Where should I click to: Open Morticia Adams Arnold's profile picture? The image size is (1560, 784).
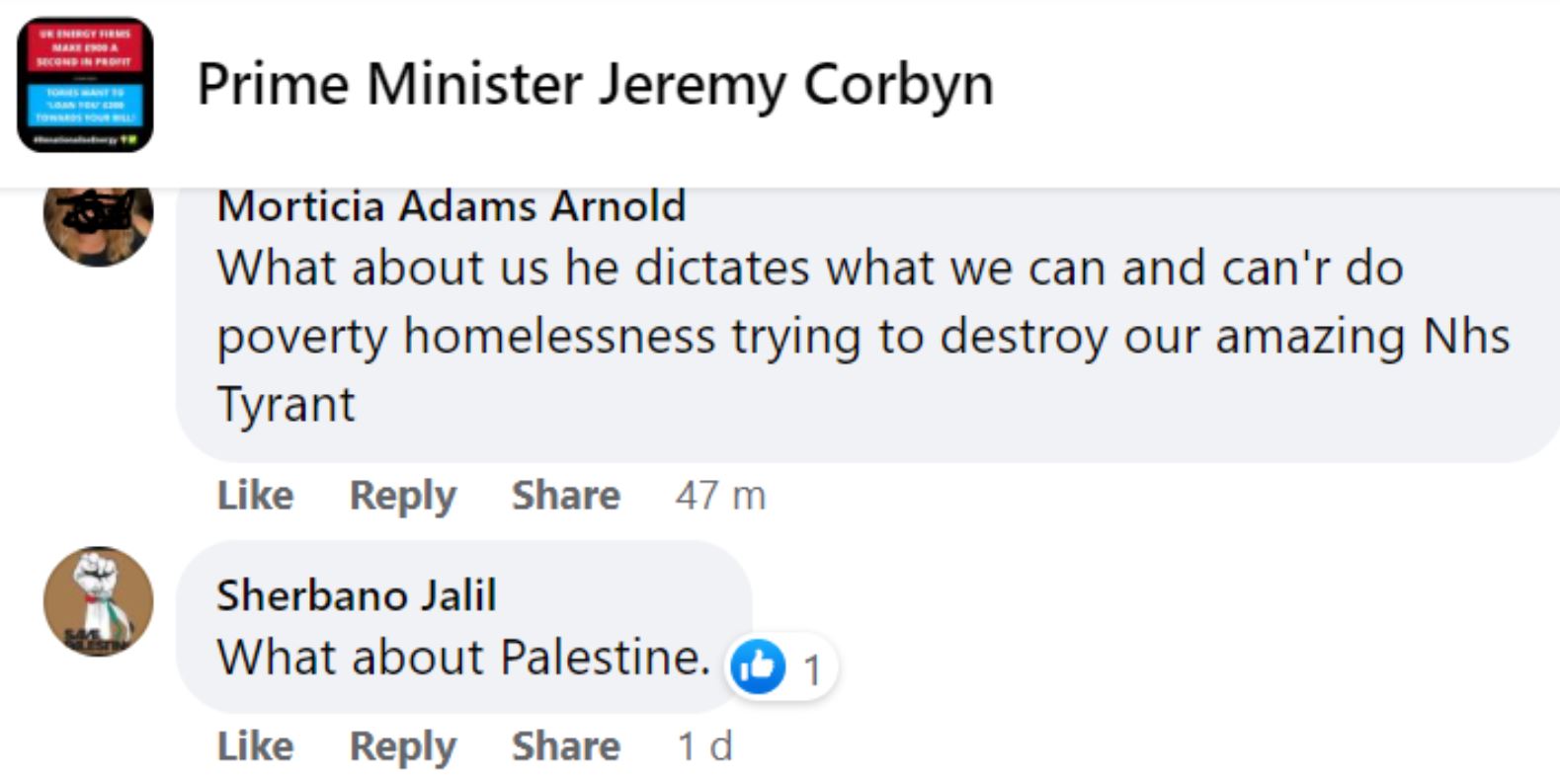pyautogui.click(x=98, y=223)
